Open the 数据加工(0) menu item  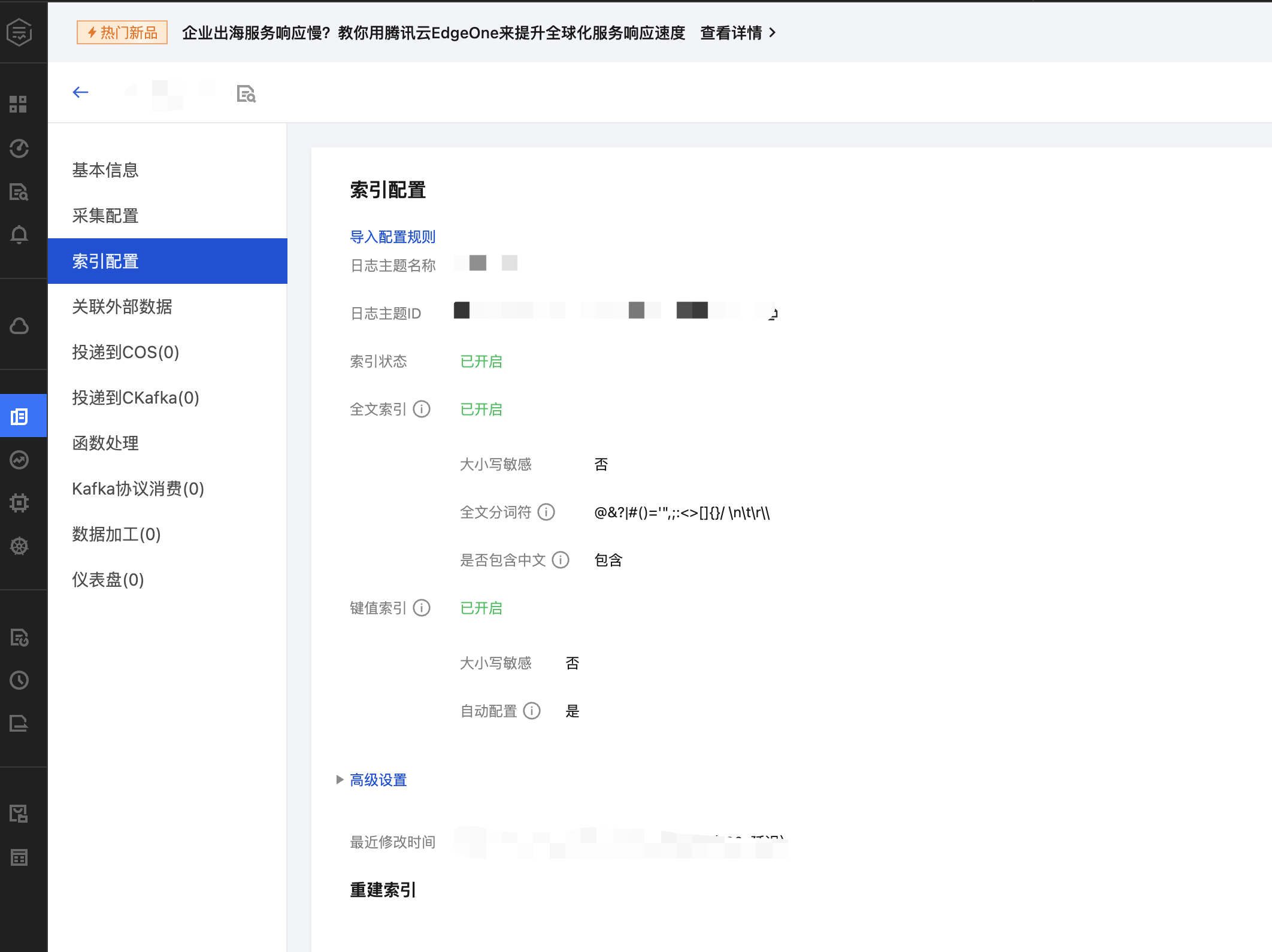[116, 534]
